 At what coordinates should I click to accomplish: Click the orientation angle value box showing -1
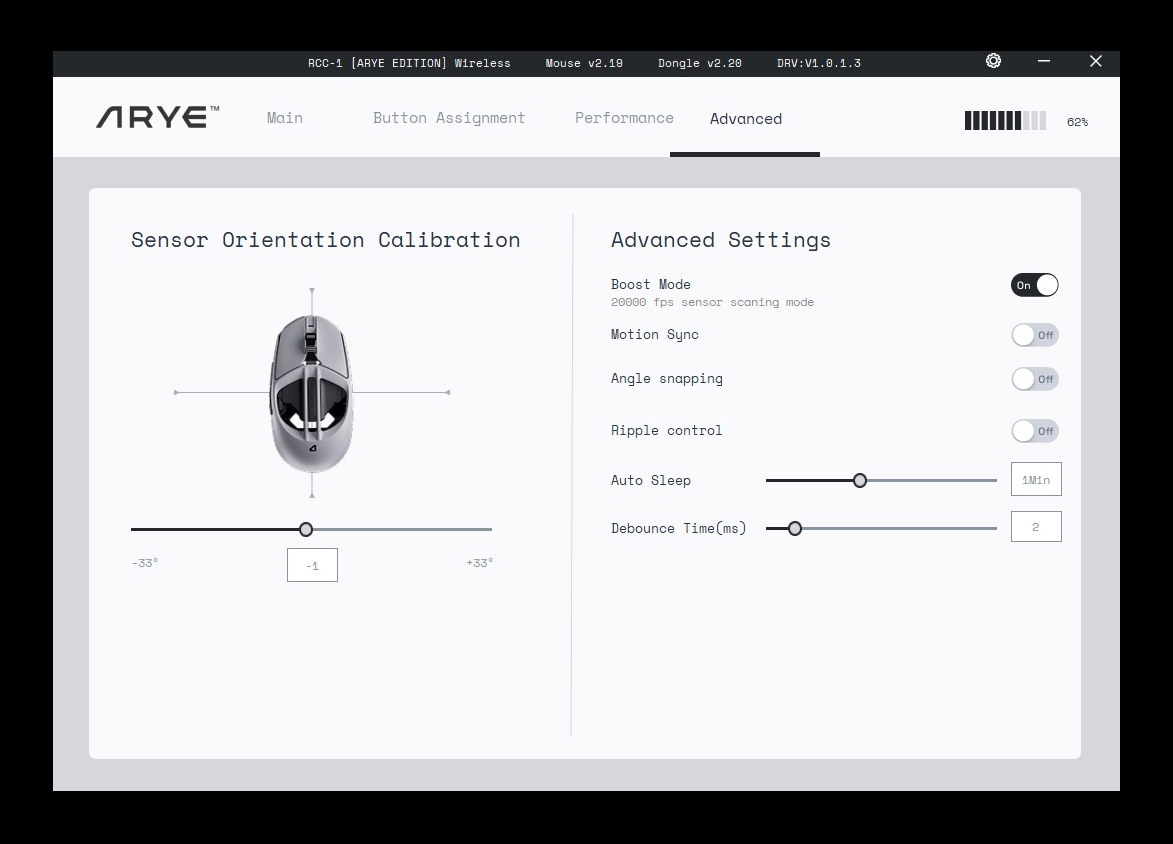point(312,564)
